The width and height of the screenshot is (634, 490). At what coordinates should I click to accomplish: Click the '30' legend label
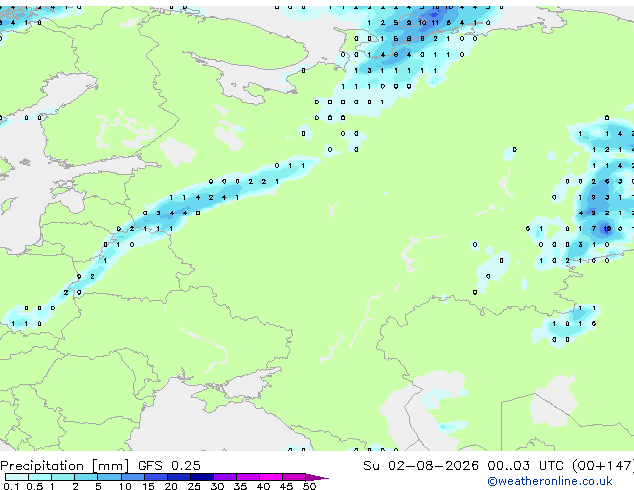pos(217,486)
